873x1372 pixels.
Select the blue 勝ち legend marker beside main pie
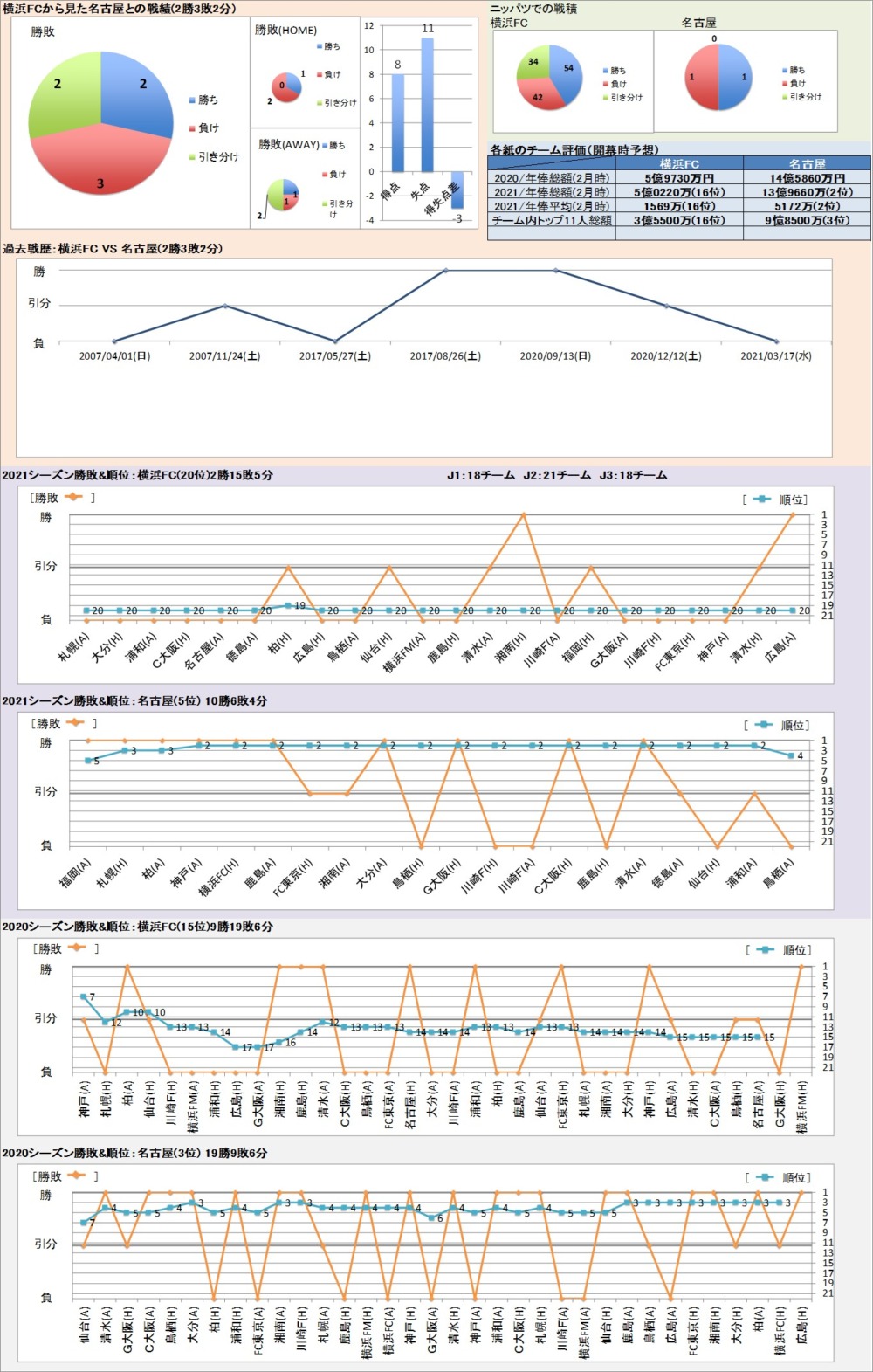point(192,100)
